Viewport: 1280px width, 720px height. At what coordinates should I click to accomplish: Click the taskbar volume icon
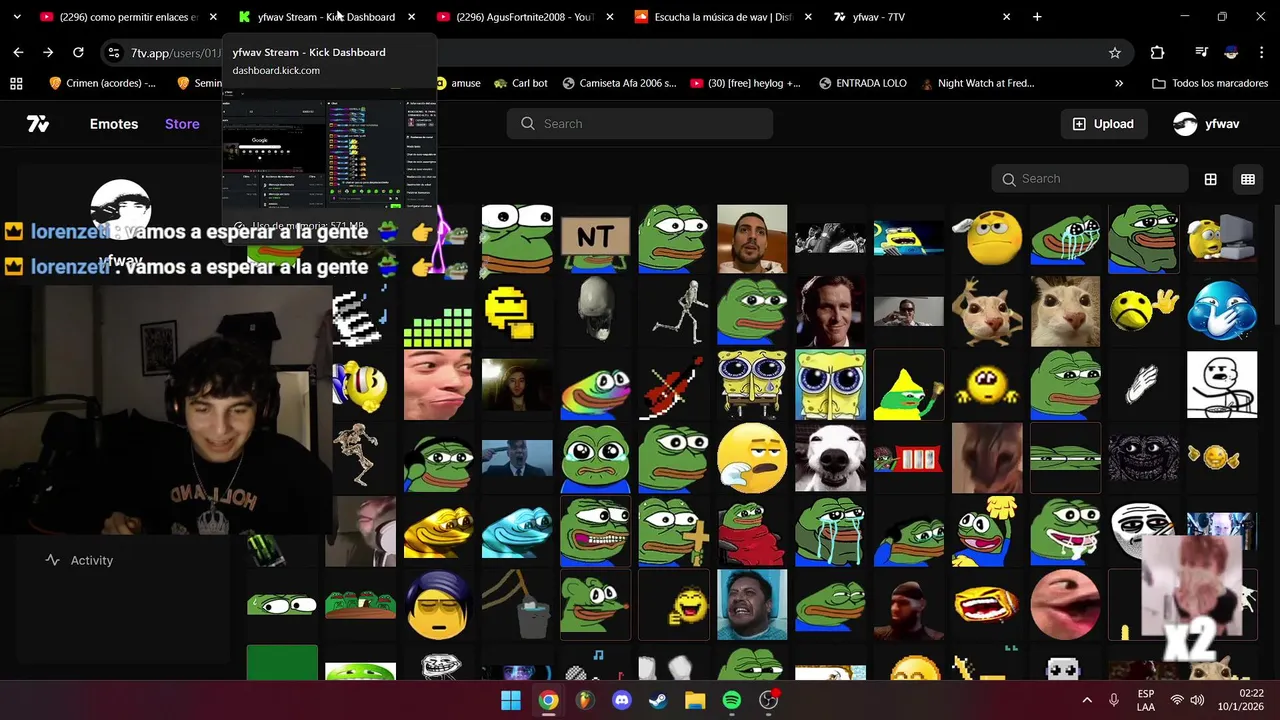(1197, 700)
